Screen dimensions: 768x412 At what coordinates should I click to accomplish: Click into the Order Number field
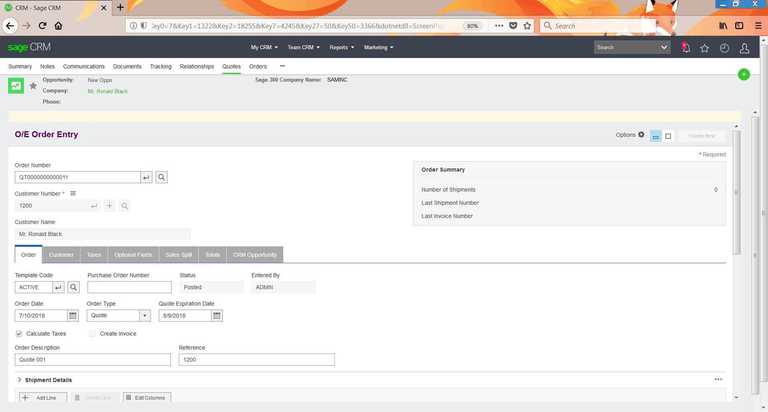[x=78, y=177]
